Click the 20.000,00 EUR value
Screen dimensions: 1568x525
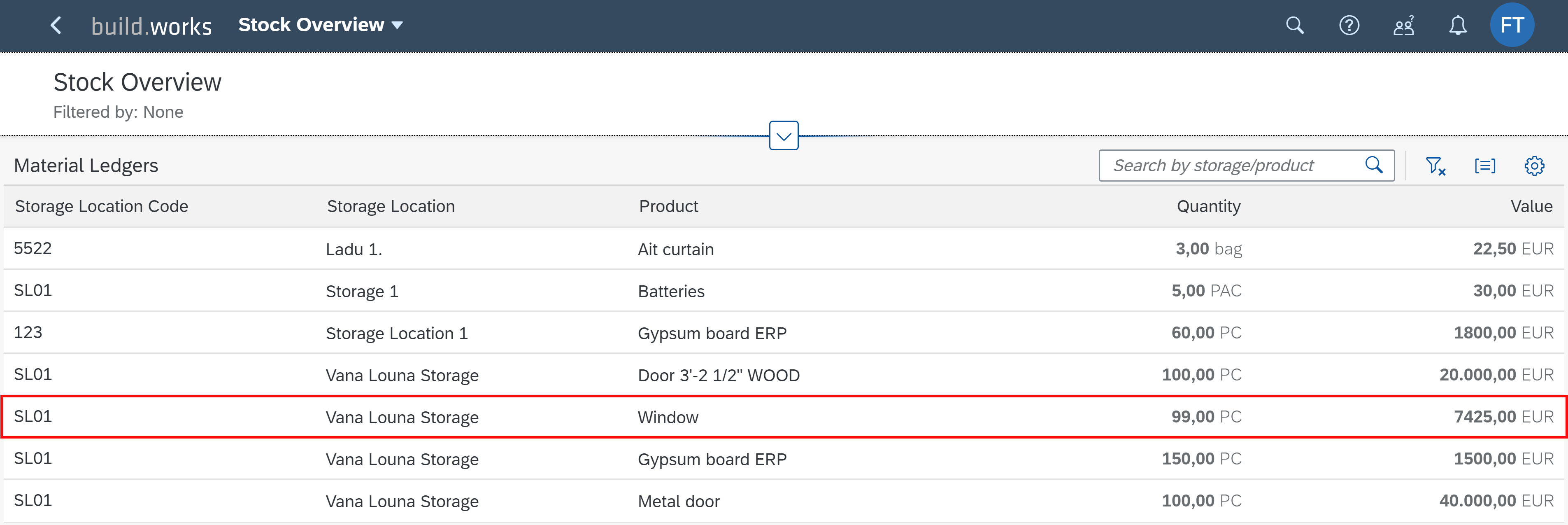(1496, 375)
